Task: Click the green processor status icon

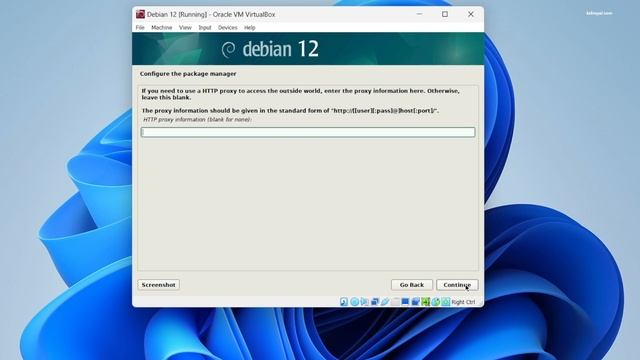Action: click(x=425, y=302)
